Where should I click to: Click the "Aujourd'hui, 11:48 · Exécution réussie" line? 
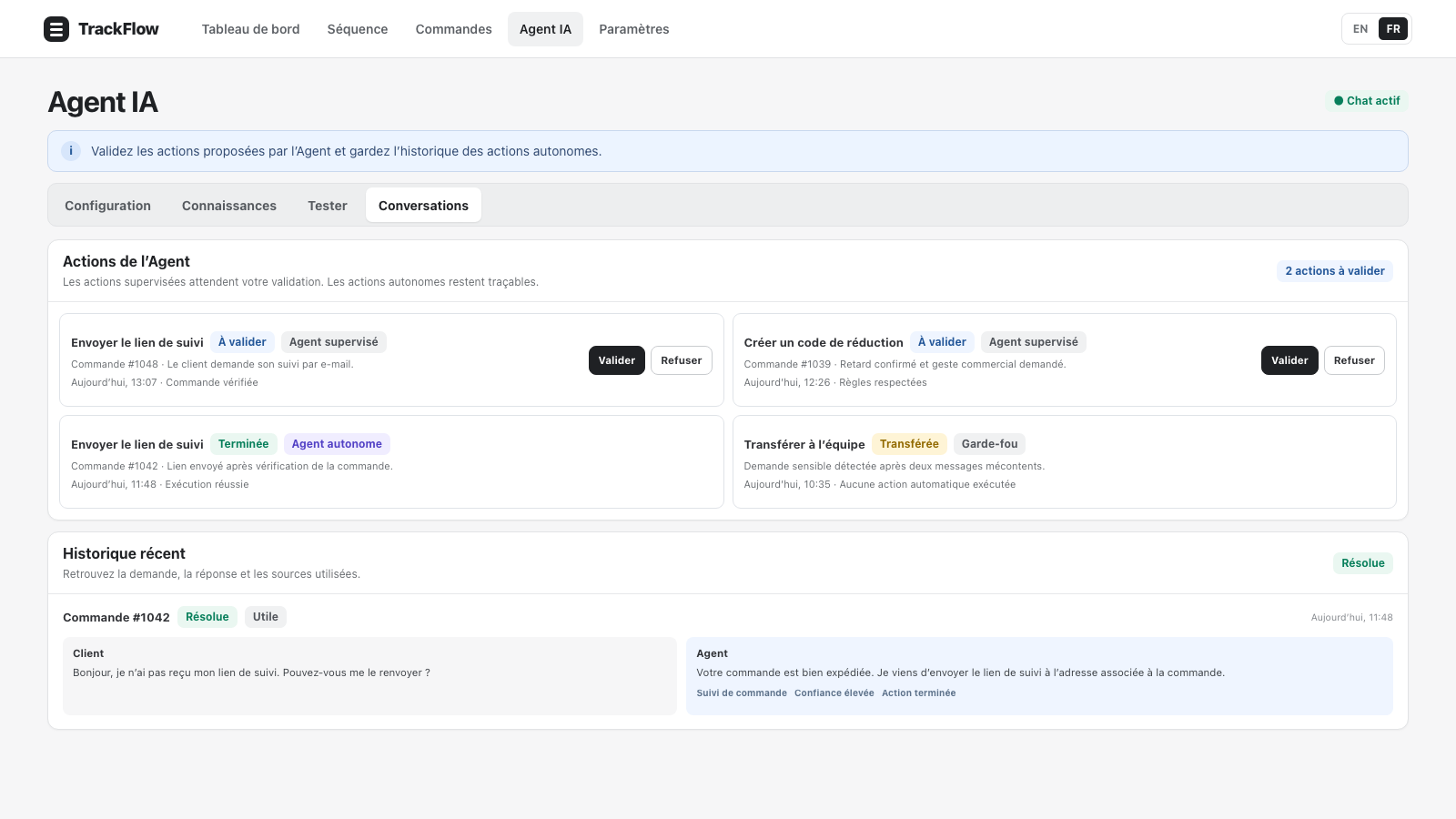point(160,485)
